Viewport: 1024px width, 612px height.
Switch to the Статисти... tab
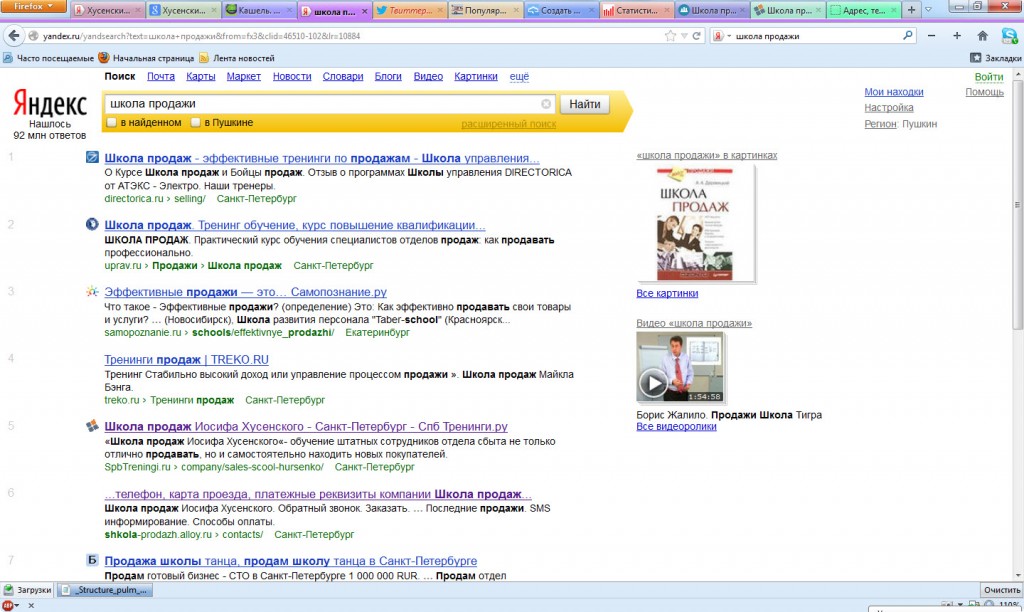coord(637,10)
